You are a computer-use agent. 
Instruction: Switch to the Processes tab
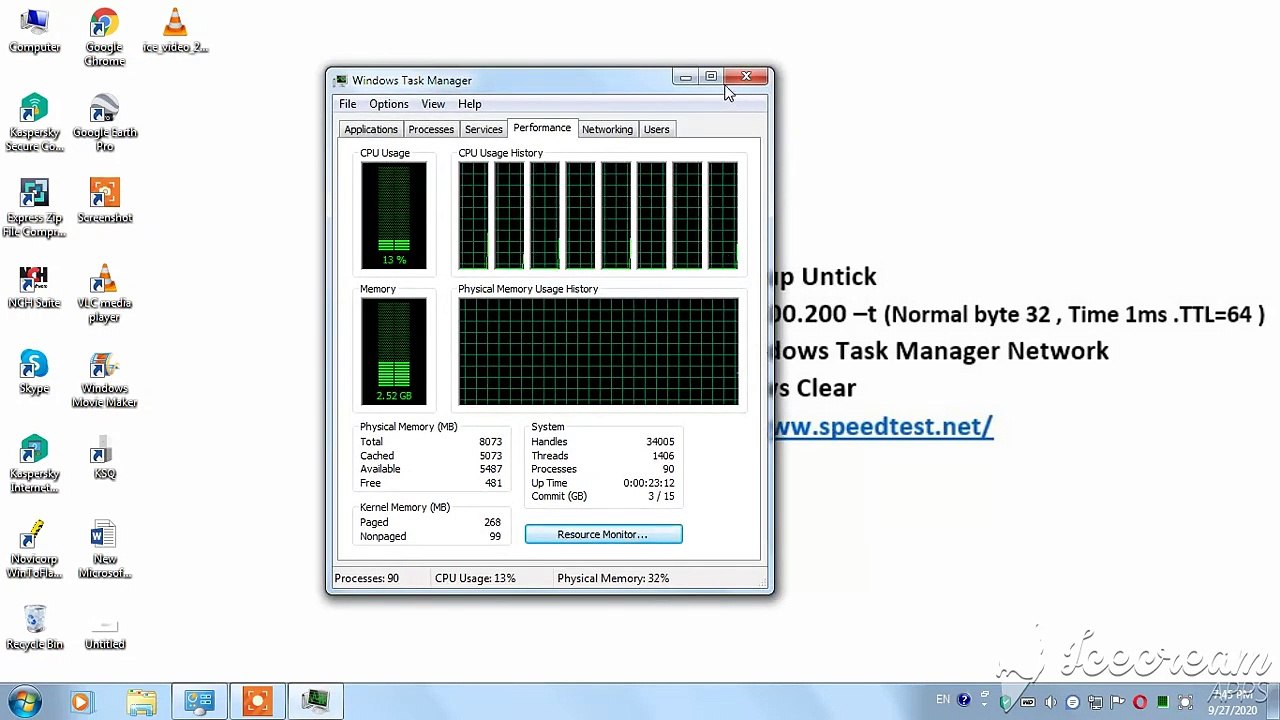431,129
